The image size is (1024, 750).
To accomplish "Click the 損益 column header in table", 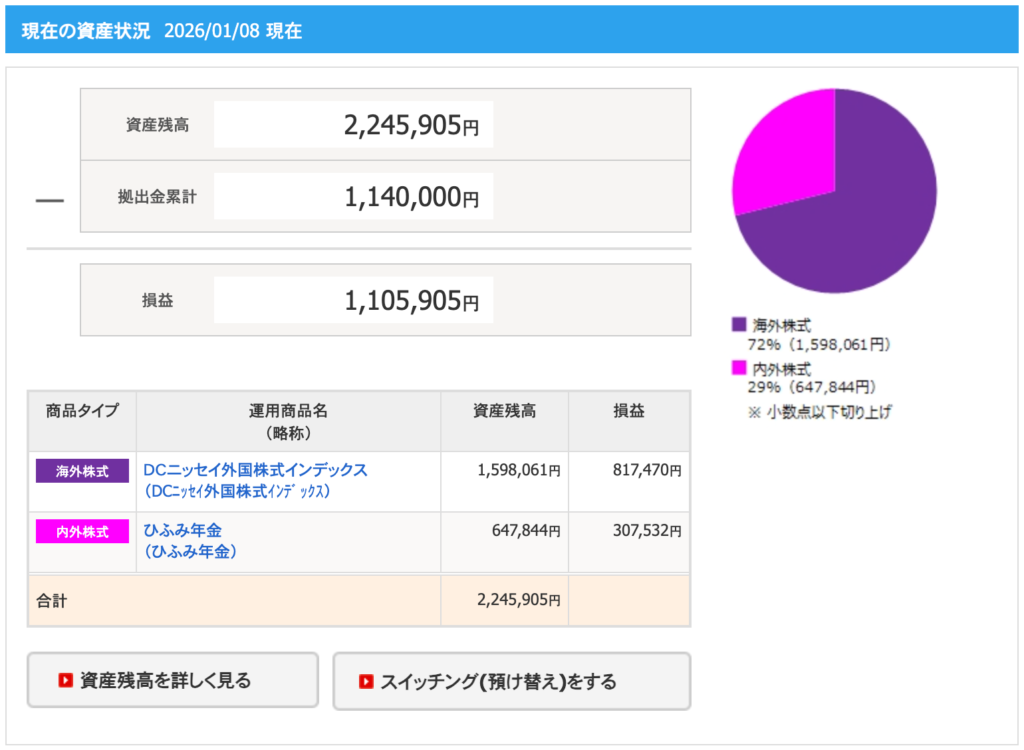I will (628, 411).
